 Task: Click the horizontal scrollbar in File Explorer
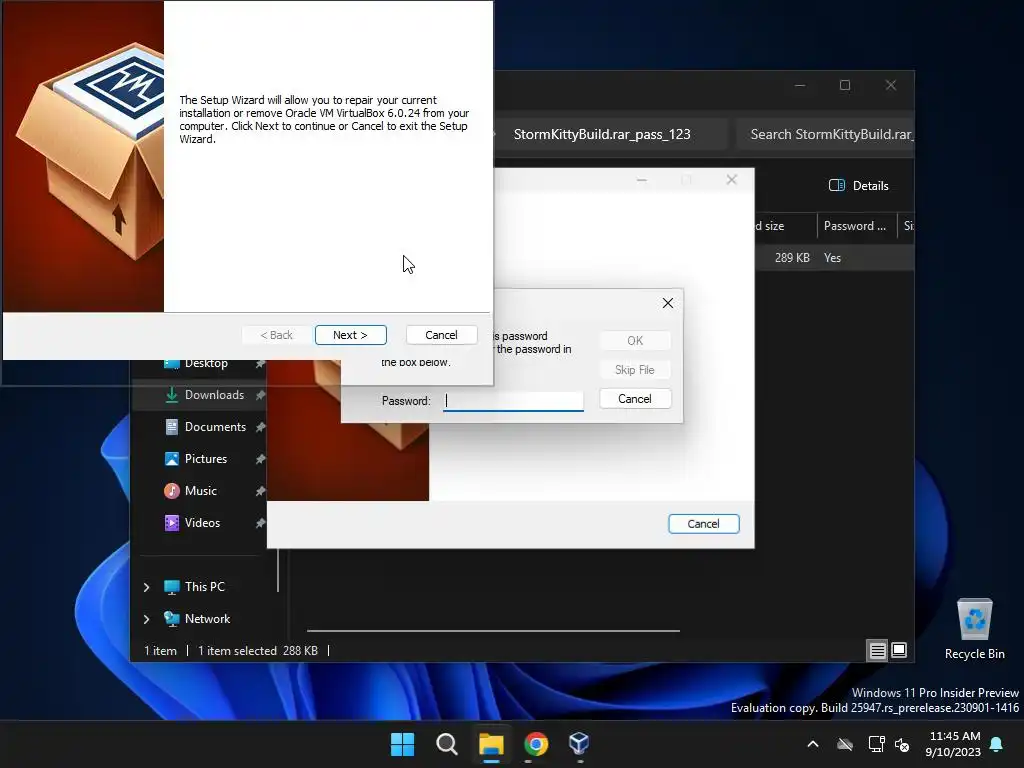(494, 631)
